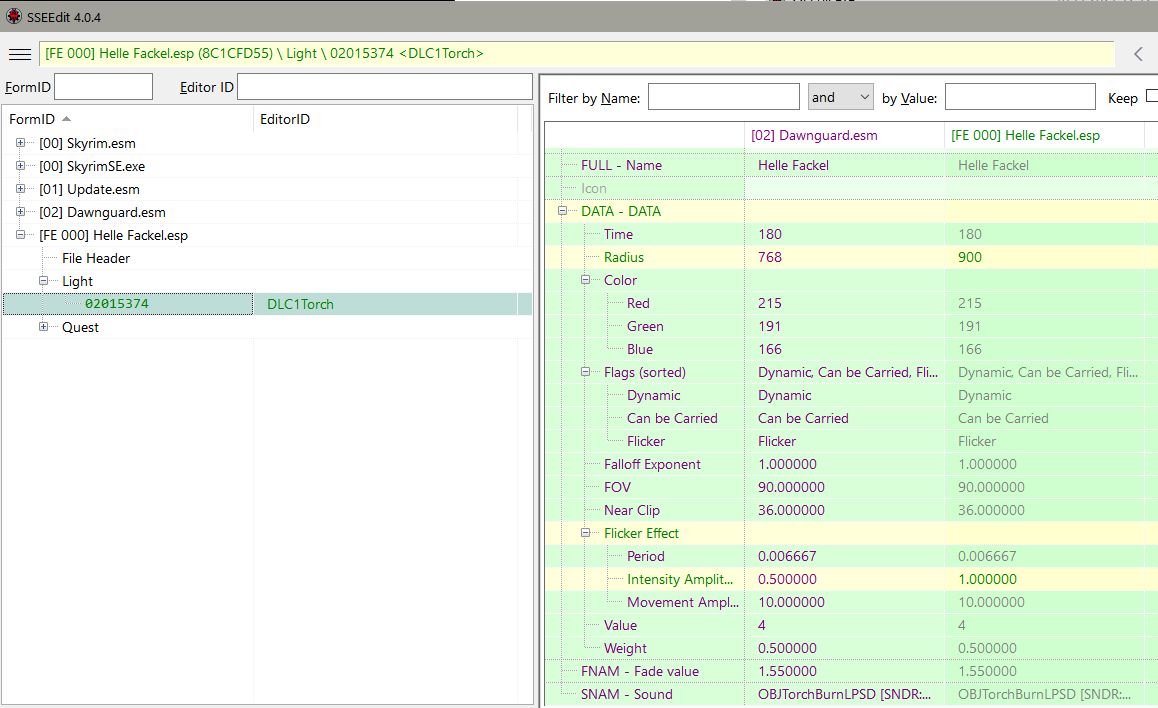The image size is (1158, 708).
Task: Collapse the Flicker Effect subsection
Action: coord(586,533)
